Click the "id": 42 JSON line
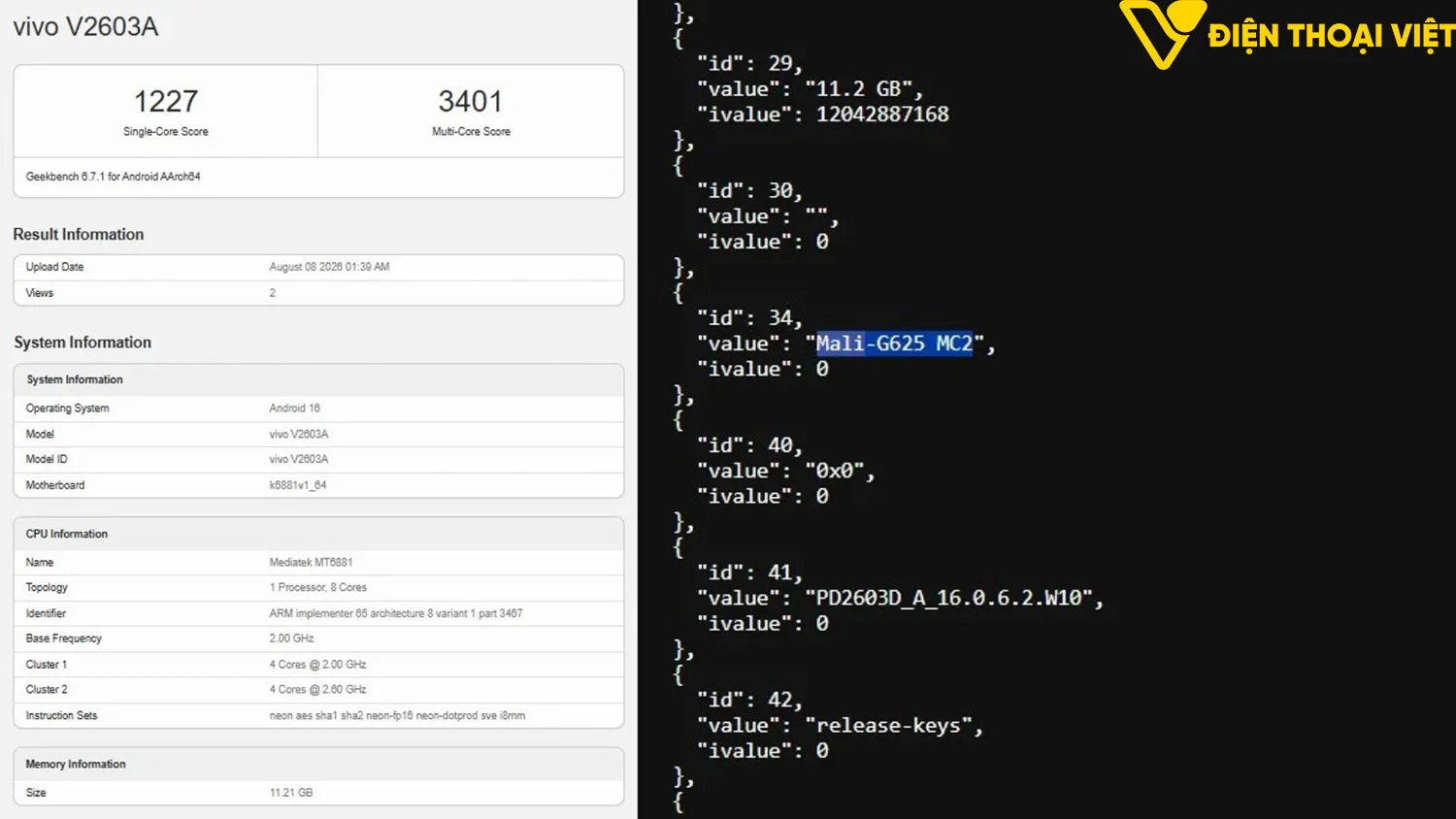The width and height of the screenshot is (1456, 819). 750,700
